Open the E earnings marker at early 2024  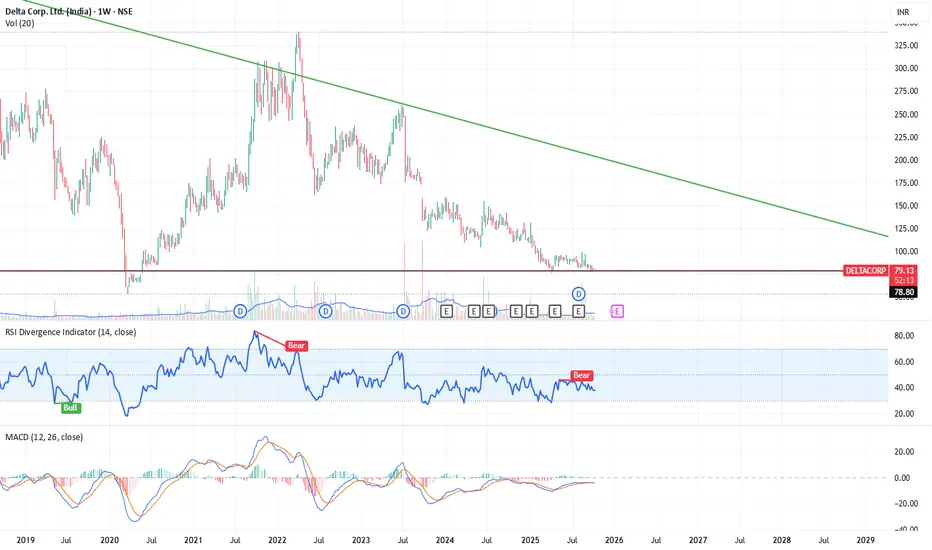coord(446,311)
